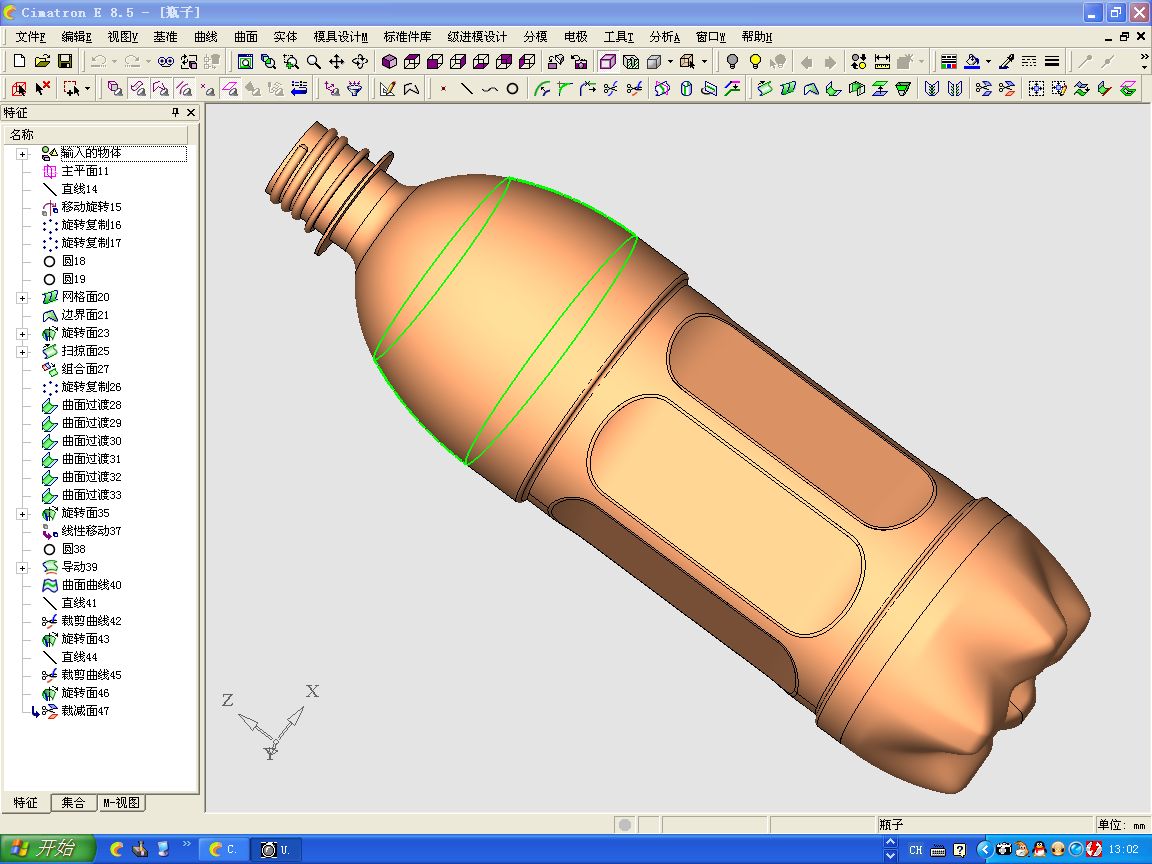Open the fill color dropdown arrow
1152x864 pixels.
(989, 62)
